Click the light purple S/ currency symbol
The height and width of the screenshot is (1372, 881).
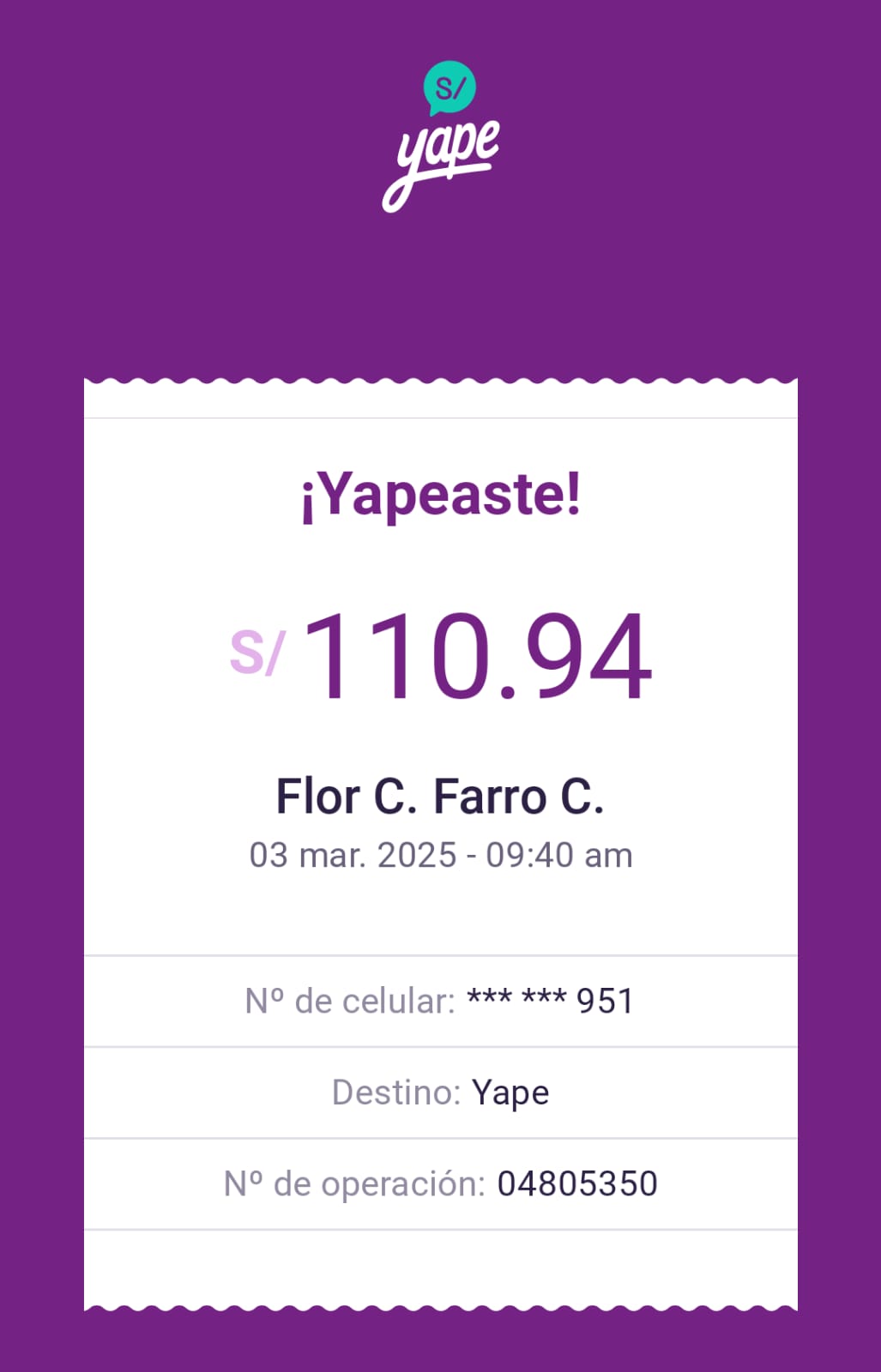coord(256,653)
